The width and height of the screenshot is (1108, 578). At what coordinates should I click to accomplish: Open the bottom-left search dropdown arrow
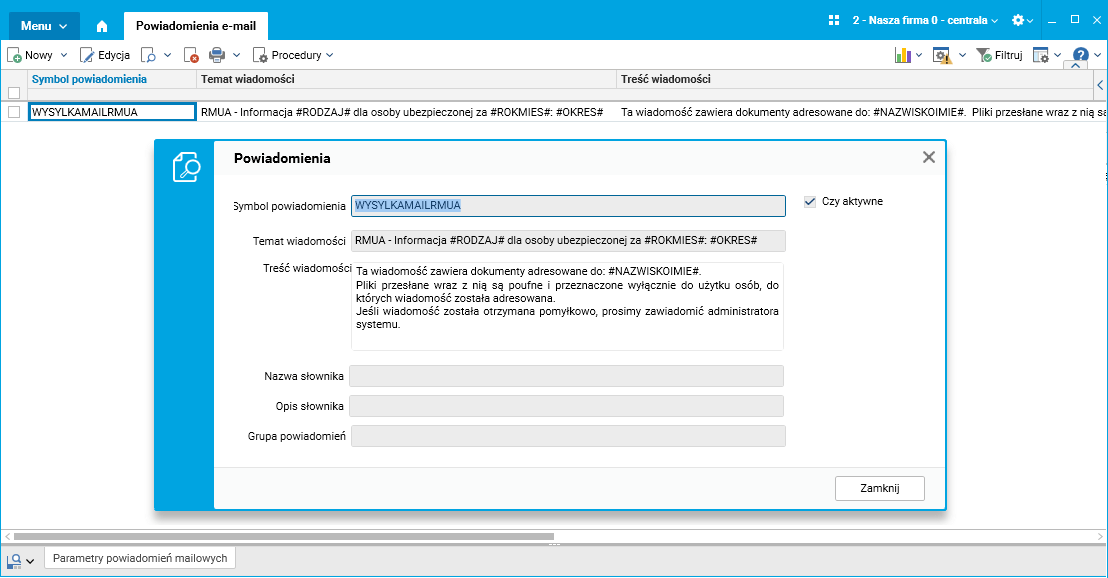[x=30, y=562]
